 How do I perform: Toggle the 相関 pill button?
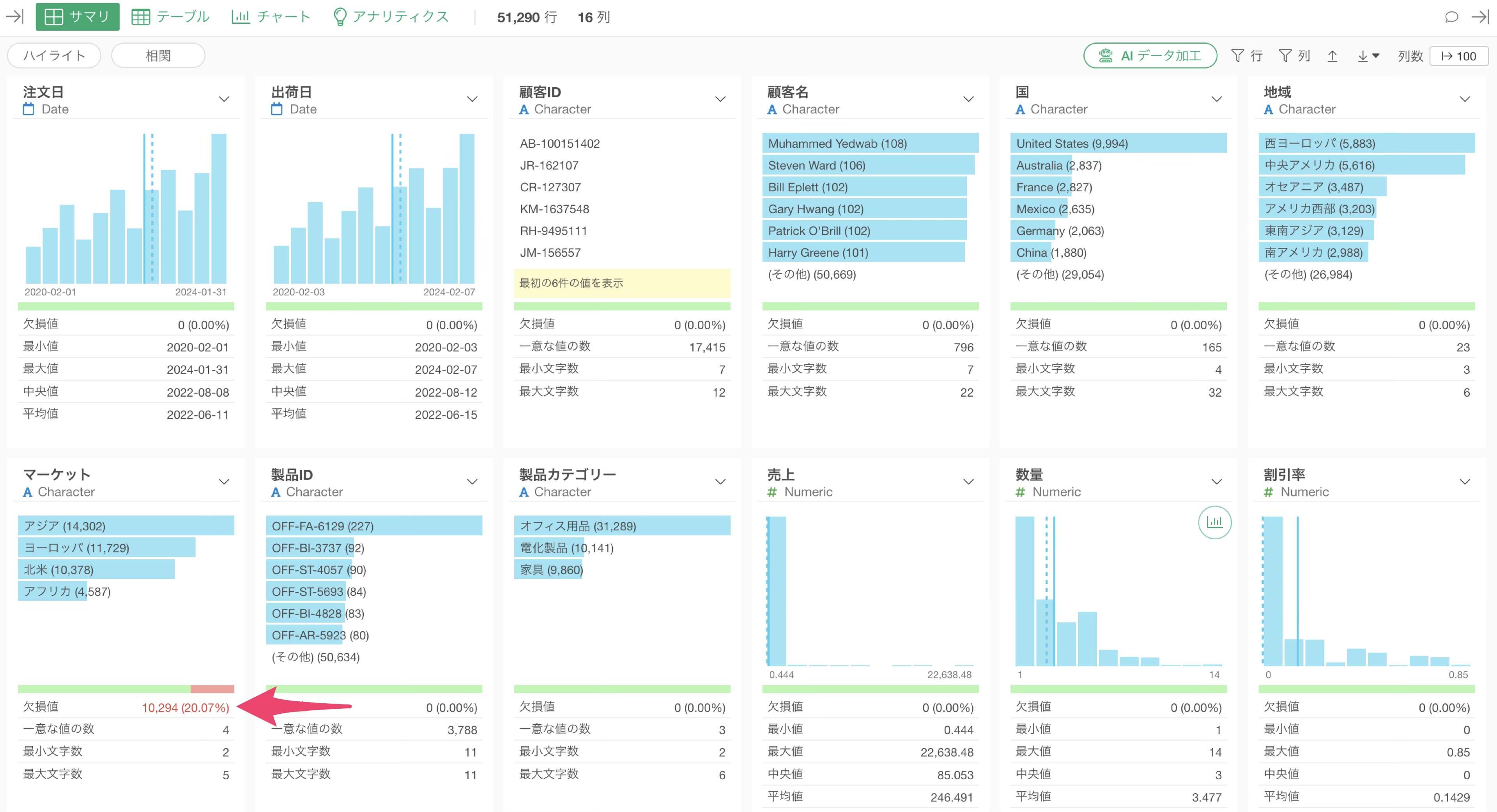[157, 56]
